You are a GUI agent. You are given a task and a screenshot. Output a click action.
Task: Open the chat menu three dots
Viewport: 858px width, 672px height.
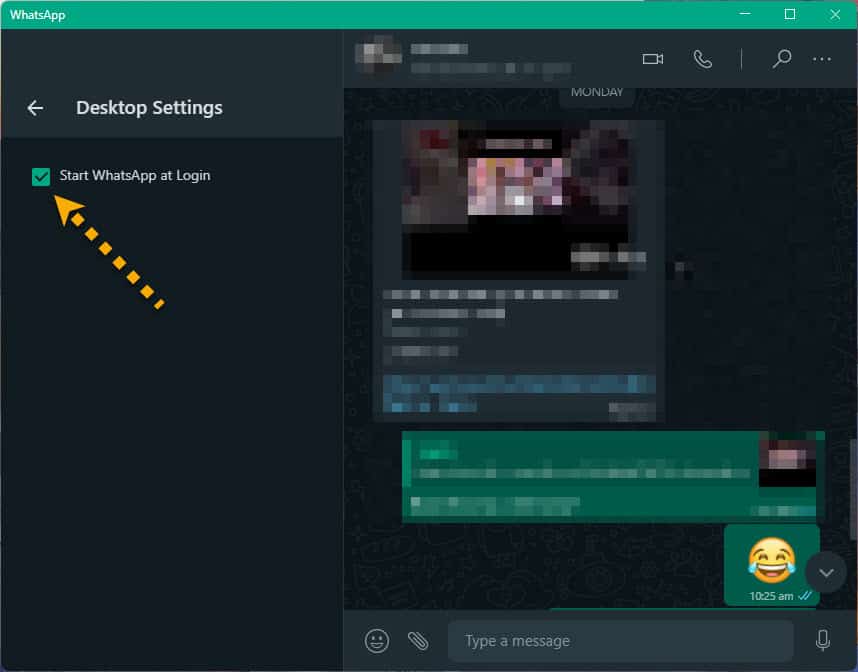pos(822,59)
